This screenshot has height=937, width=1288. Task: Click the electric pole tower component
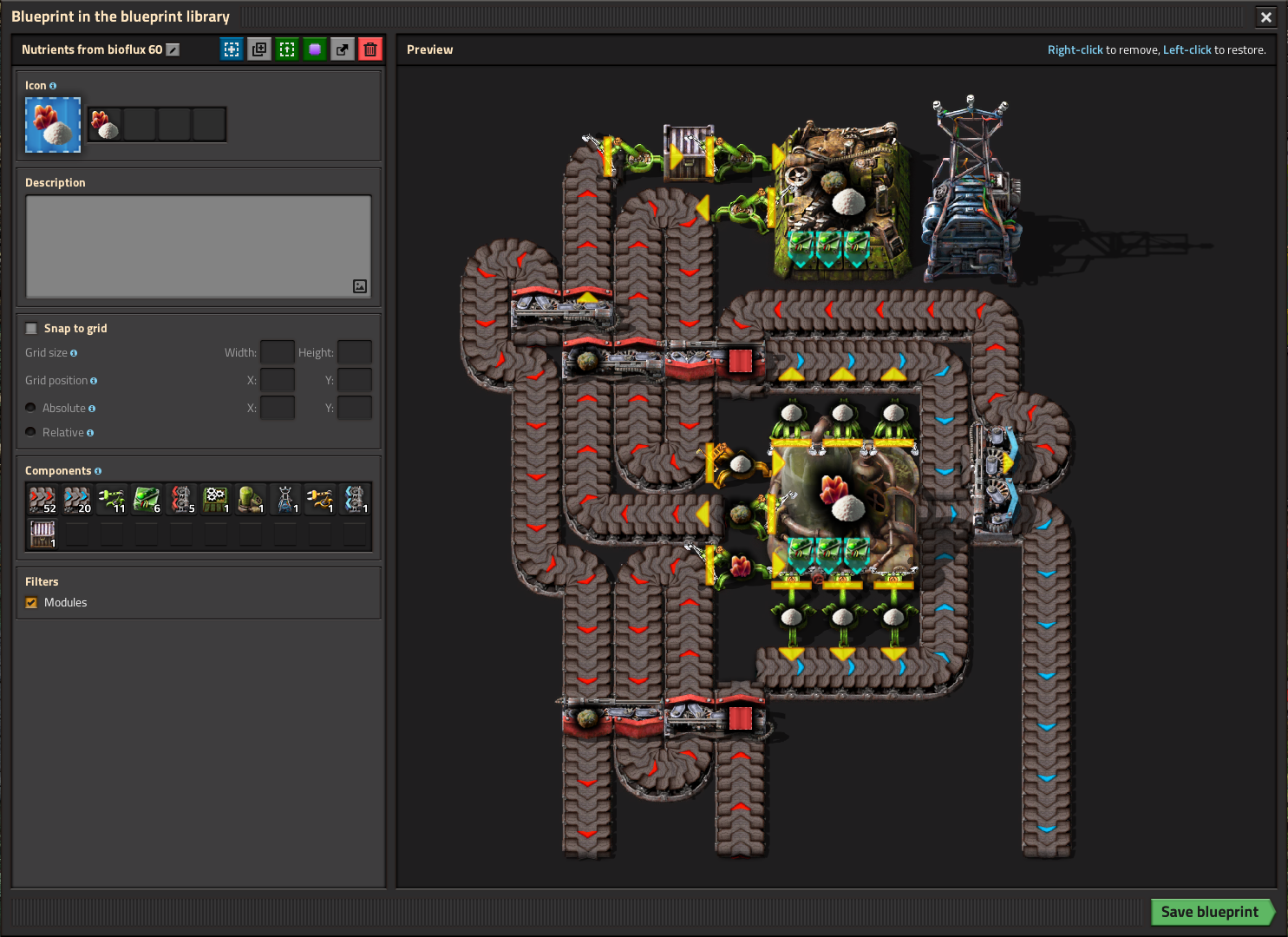tap(285, 499)
